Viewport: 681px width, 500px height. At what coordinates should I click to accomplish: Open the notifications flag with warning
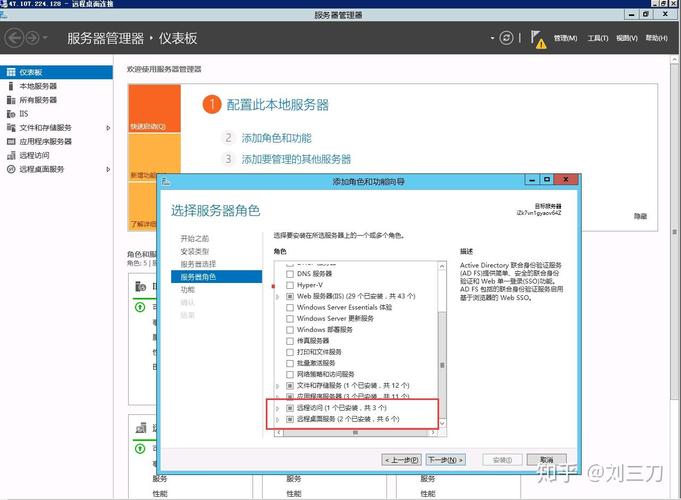(538, 39)
